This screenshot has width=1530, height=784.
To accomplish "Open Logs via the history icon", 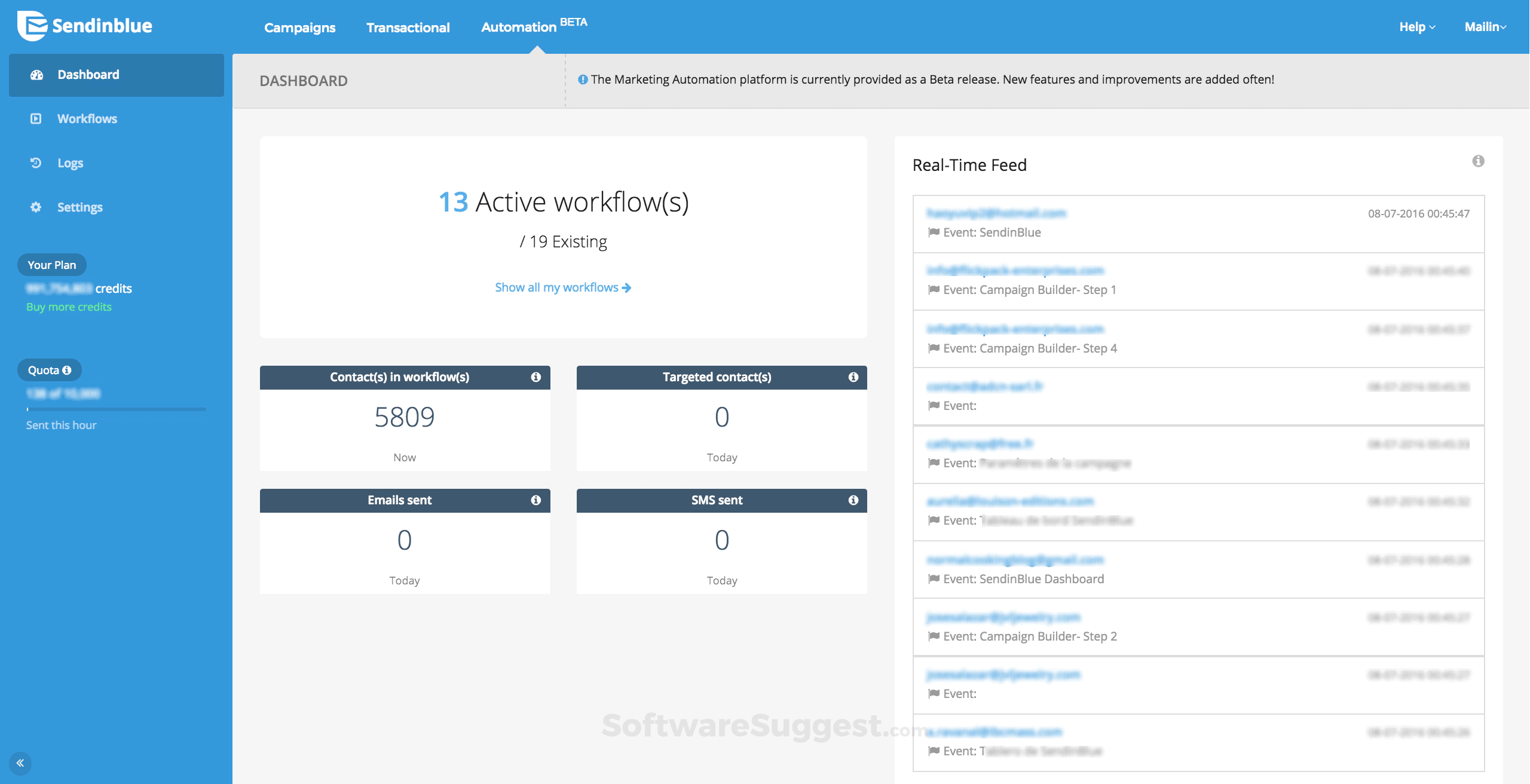I will (x=36, y=163).
